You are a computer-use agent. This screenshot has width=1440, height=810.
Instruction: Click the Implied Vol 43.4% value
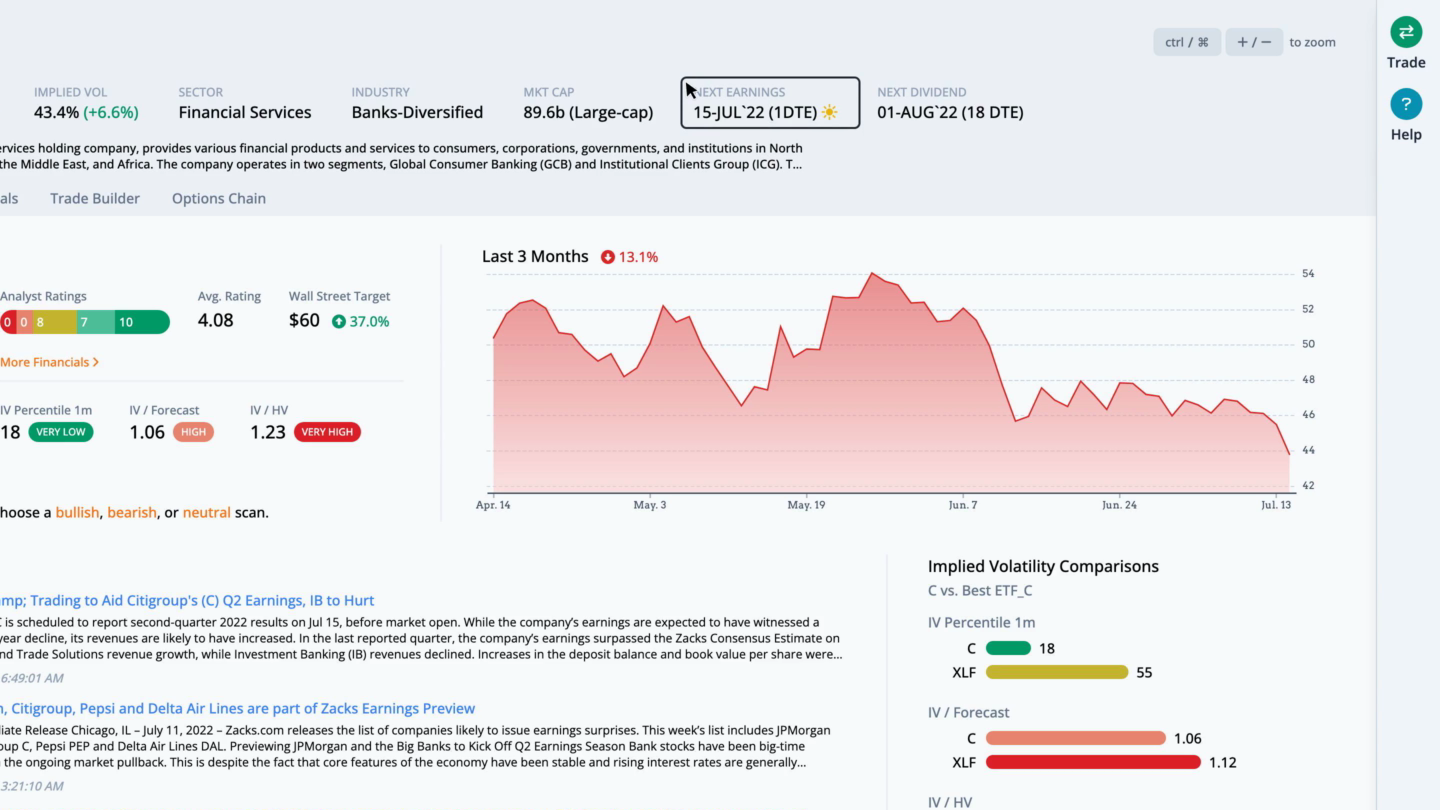[86, 112]
